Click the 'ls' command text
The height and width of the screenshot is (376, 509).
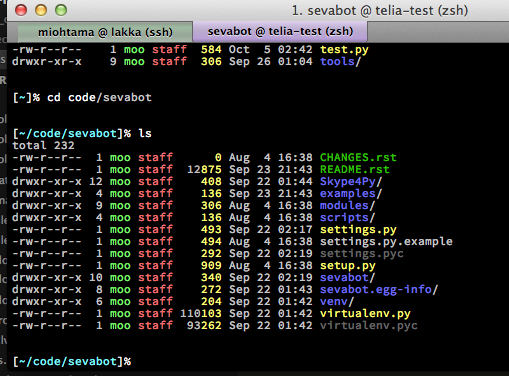(x=145, y=133)
